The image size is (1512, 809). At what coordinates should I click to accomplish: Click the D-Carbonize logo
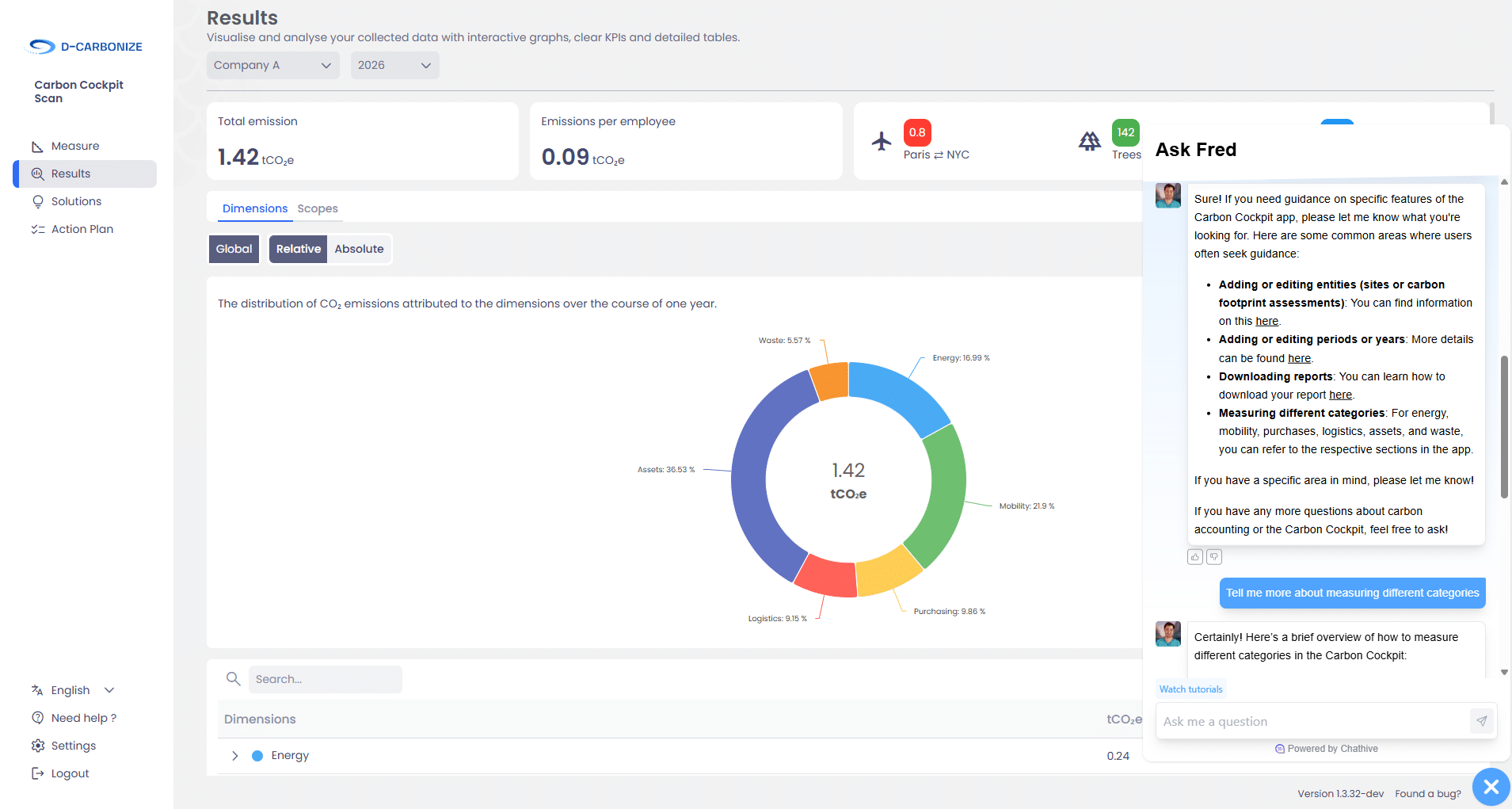point(86,47)
